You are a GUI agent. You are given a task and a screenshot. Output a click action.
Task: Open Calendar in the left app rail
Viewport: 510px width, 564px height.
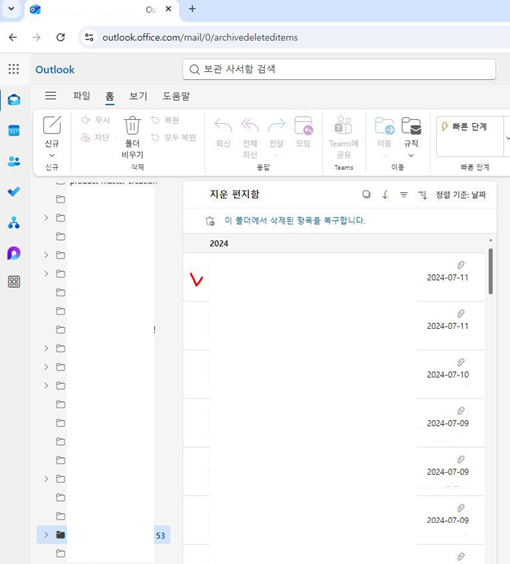click(x=14, y=130)
